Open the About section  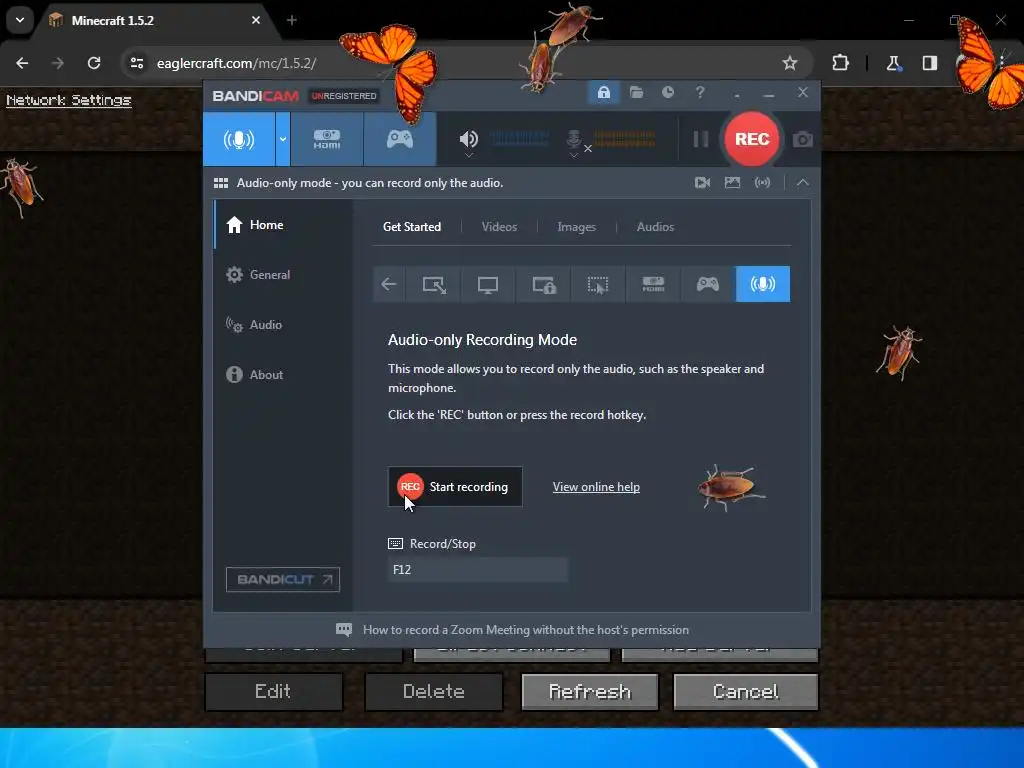click(283, 375)
